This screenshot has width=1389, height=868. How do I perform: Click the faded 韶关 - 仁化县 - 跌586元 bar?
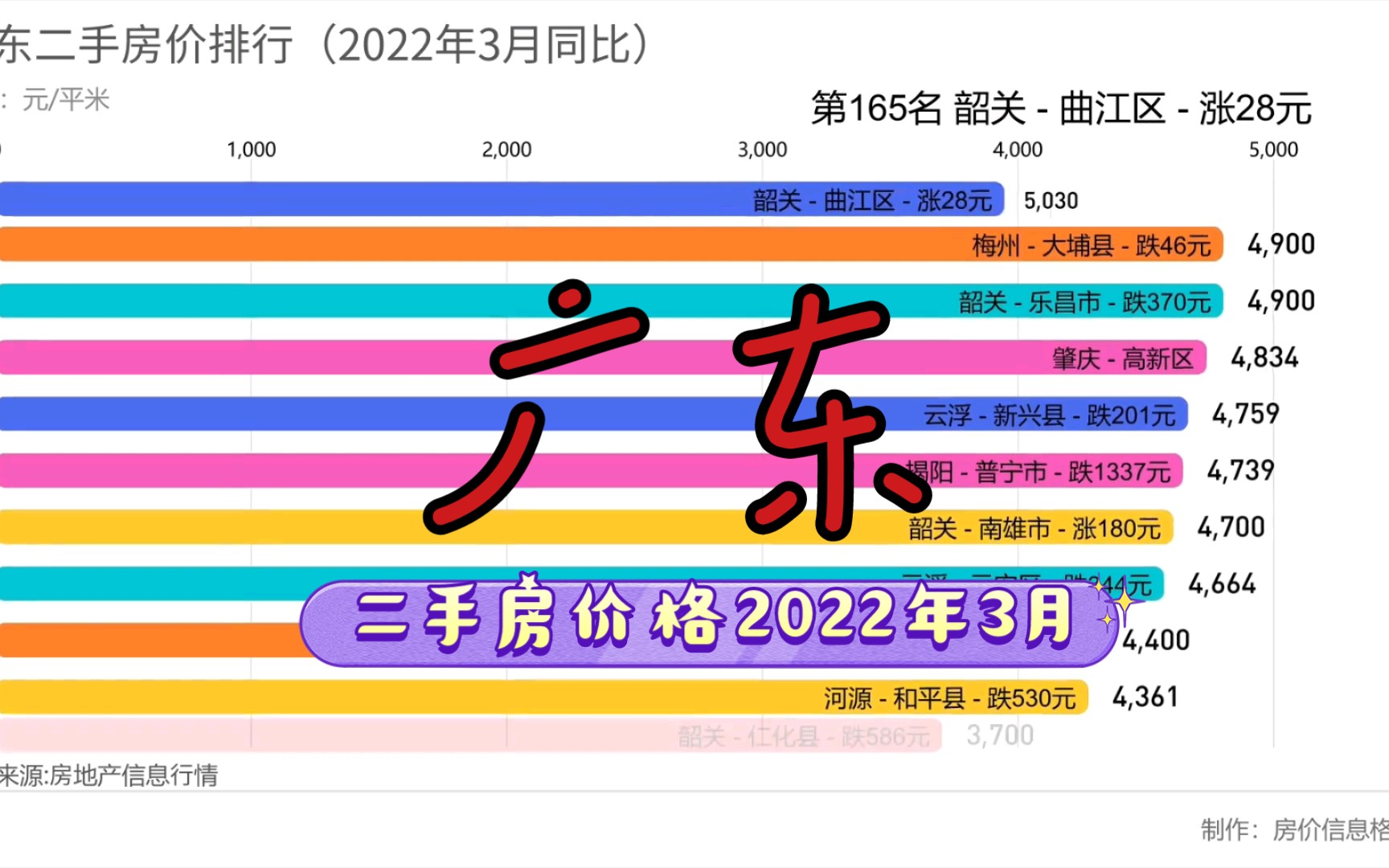click(470, 735)
